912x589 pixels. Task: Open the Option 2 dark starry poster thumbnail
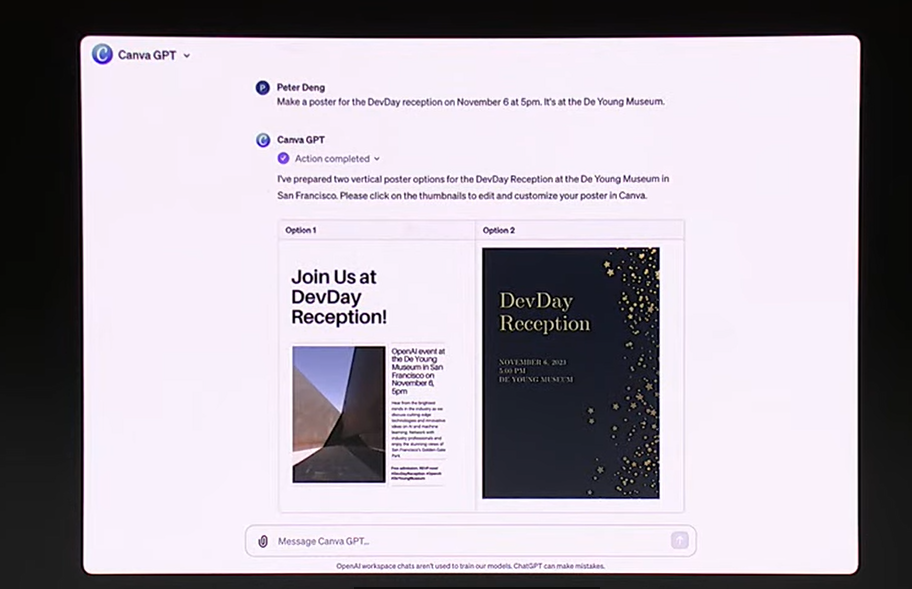(x=571, y=373)
